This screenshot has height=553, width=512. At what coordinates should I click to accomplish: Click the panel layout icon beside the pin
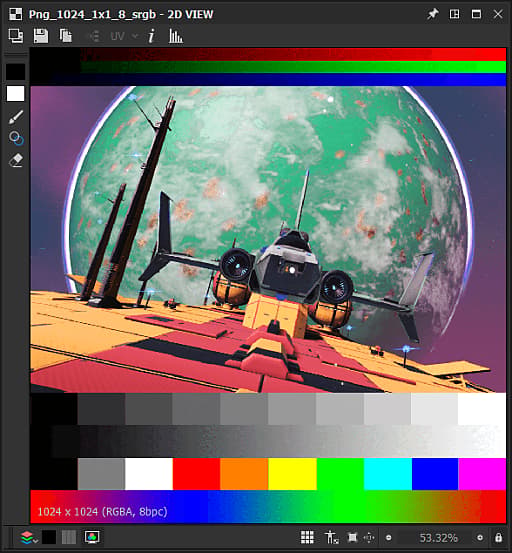(455, 14)
